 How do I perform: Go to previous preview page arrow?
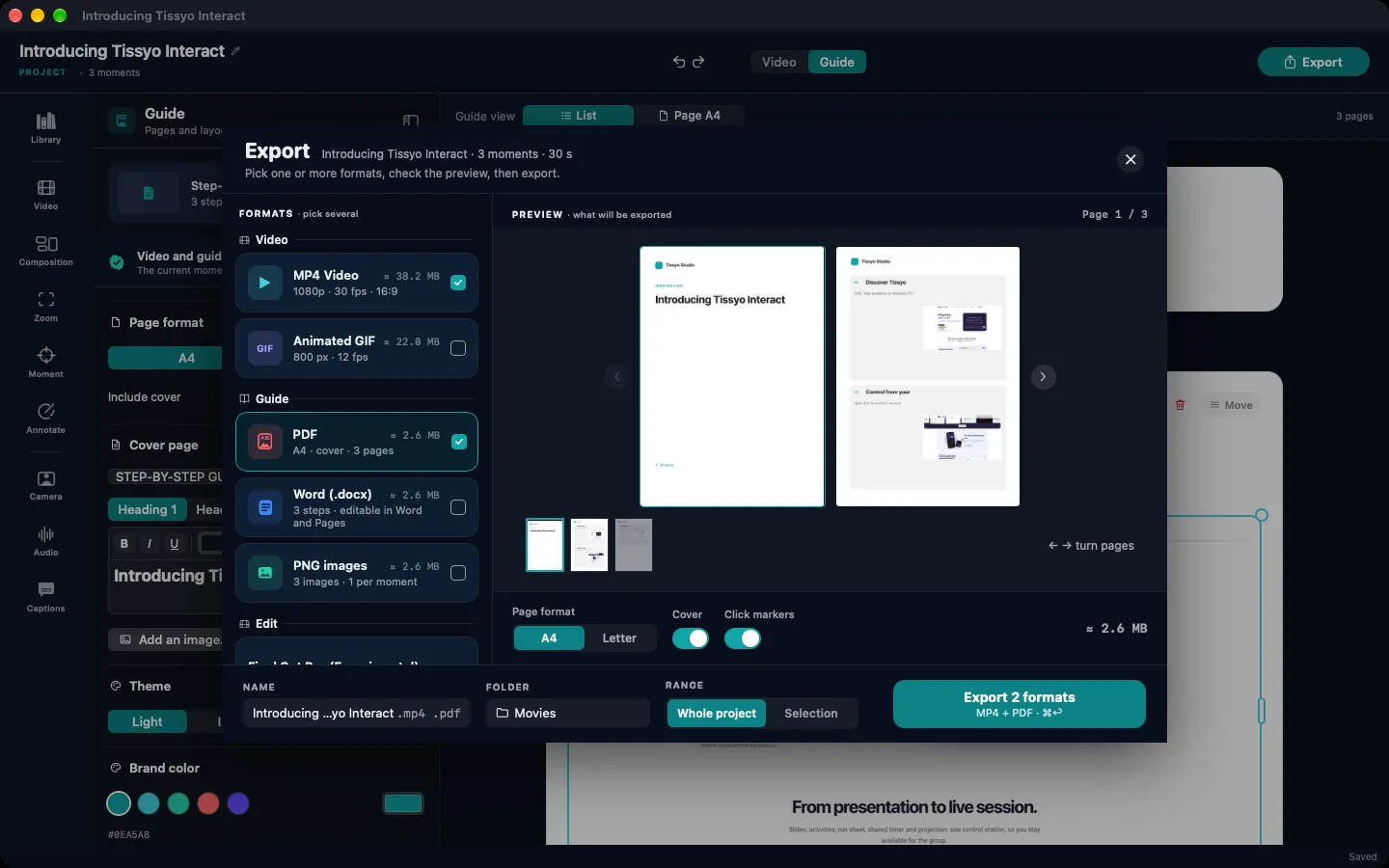point(617,377)
